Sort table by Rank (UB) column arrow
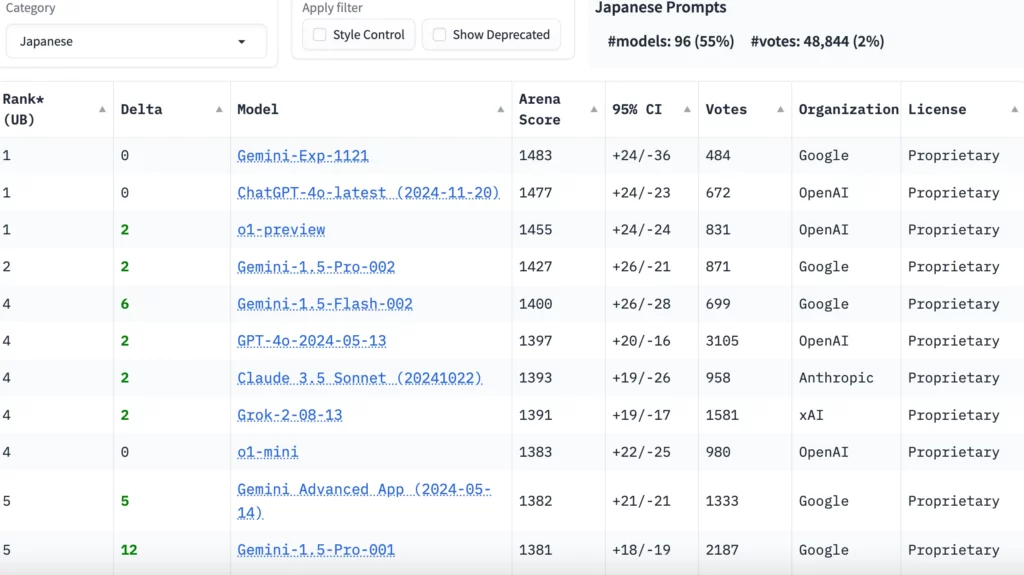 coord(102,109)
